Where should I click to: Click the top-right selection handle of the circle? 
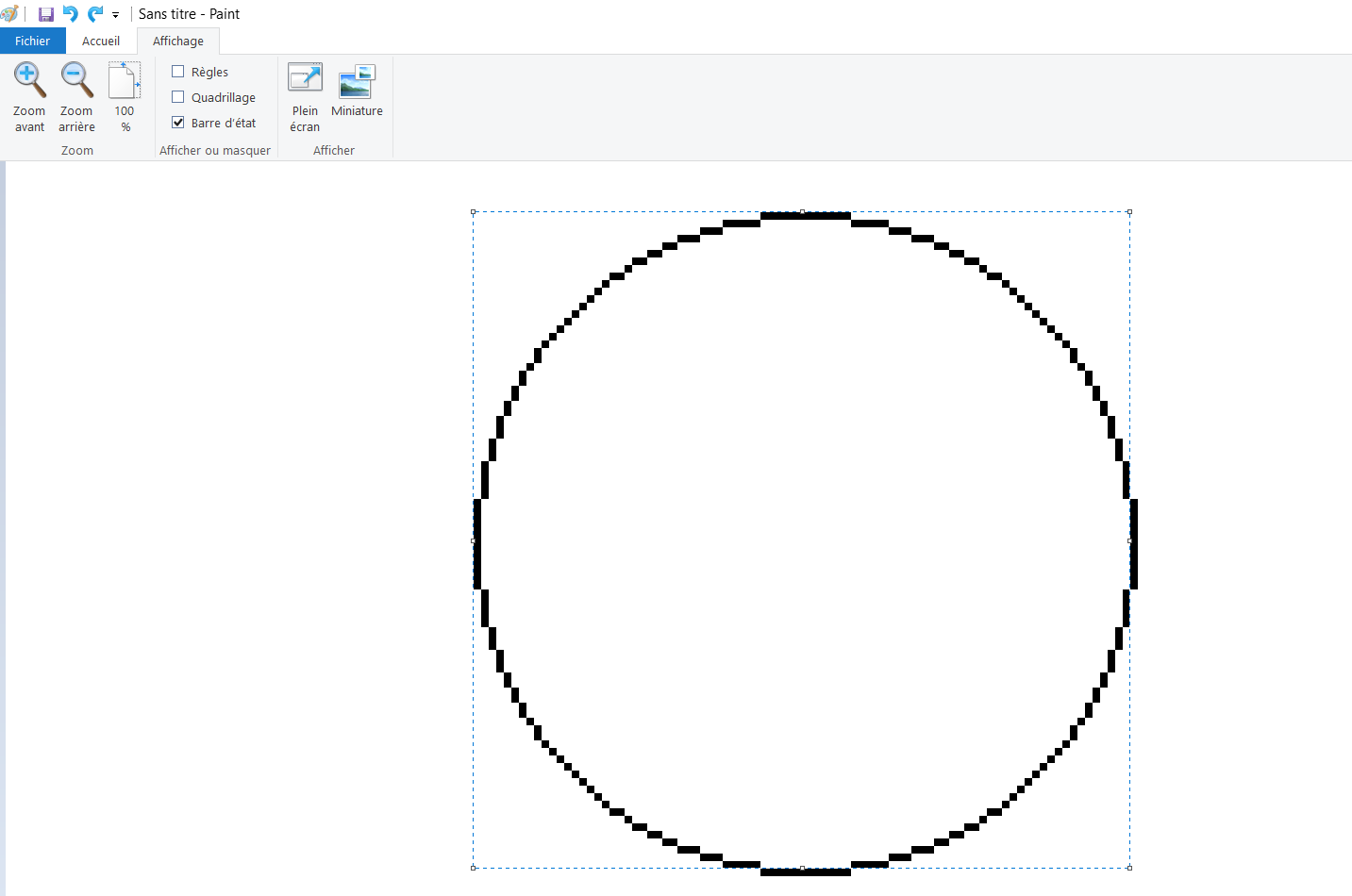point(1129,212)
